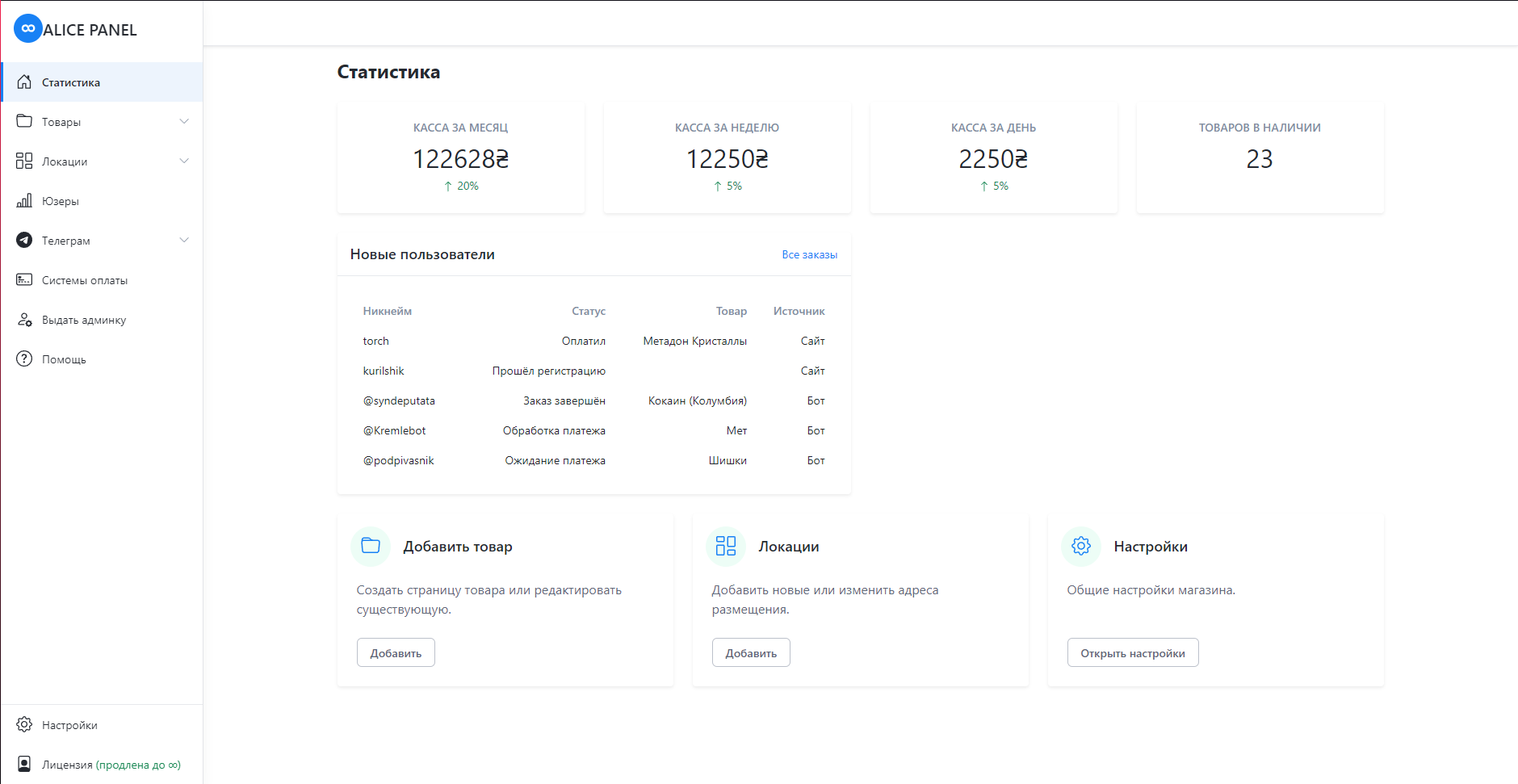Screen dimensions: 1518x784
Task: Click the Никнейм column header
Action: 388,311
